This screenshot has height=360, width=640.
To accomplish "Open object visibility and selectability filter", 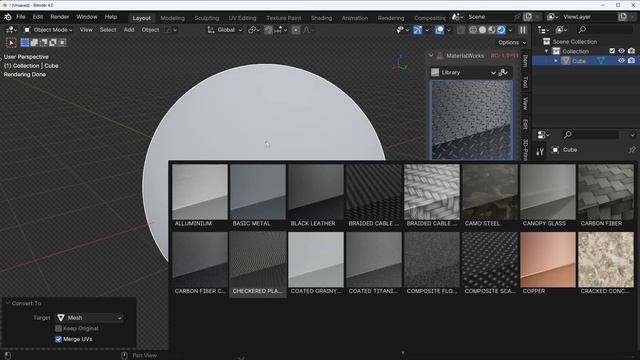I will click(x=402, y=30).
